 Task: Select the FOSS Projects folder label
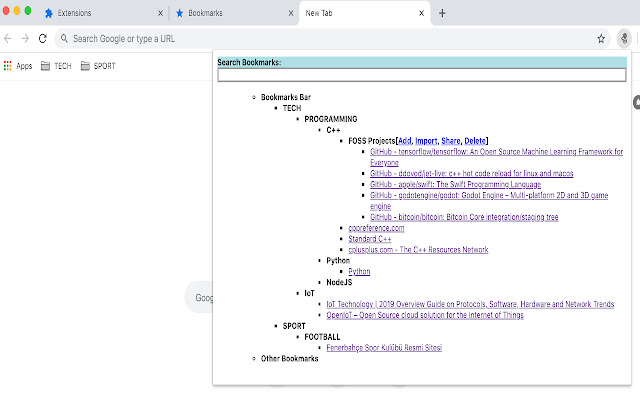[372, 141]
